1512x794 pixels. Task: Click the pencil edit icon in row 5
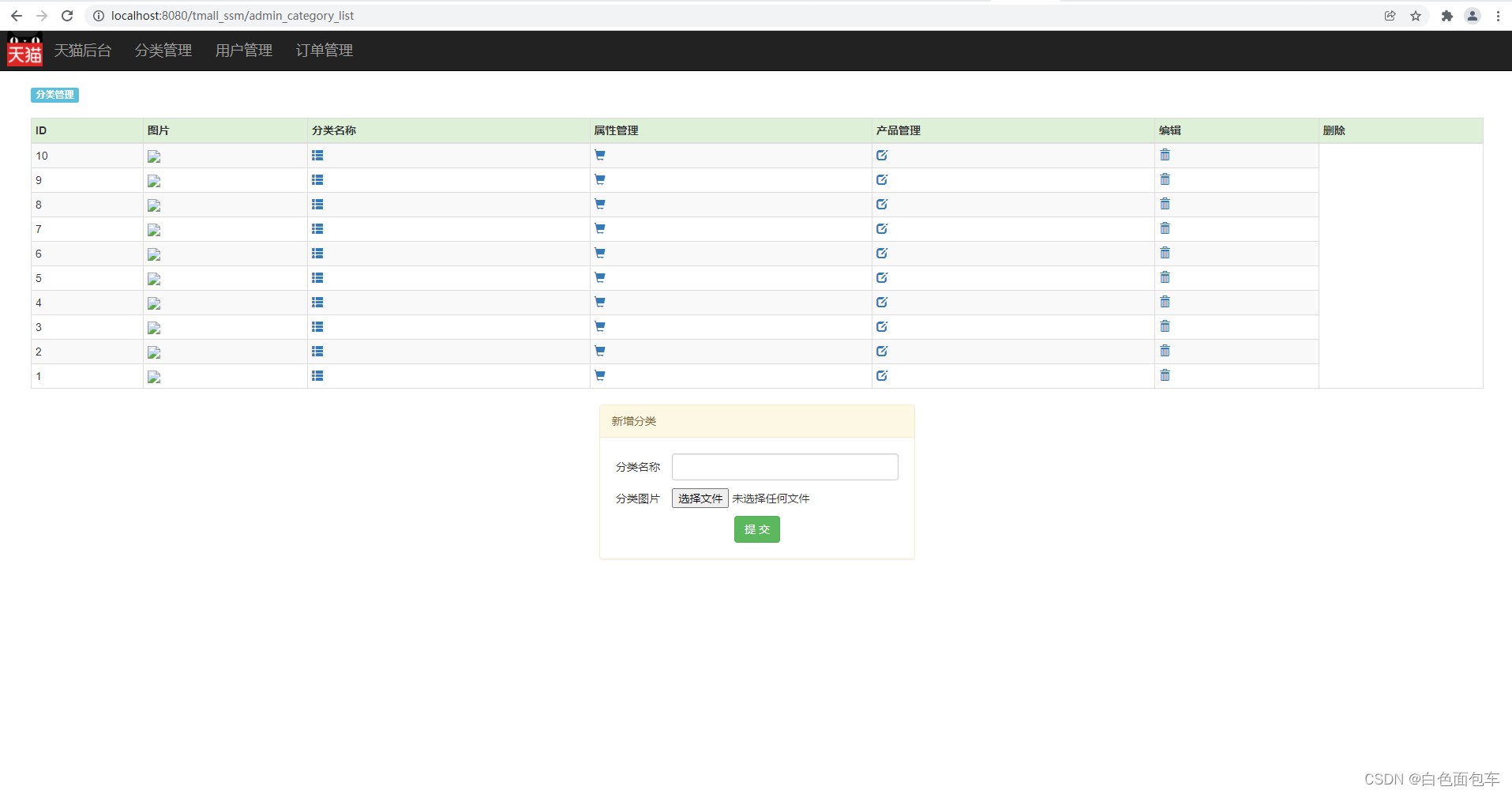coord(882,278)
